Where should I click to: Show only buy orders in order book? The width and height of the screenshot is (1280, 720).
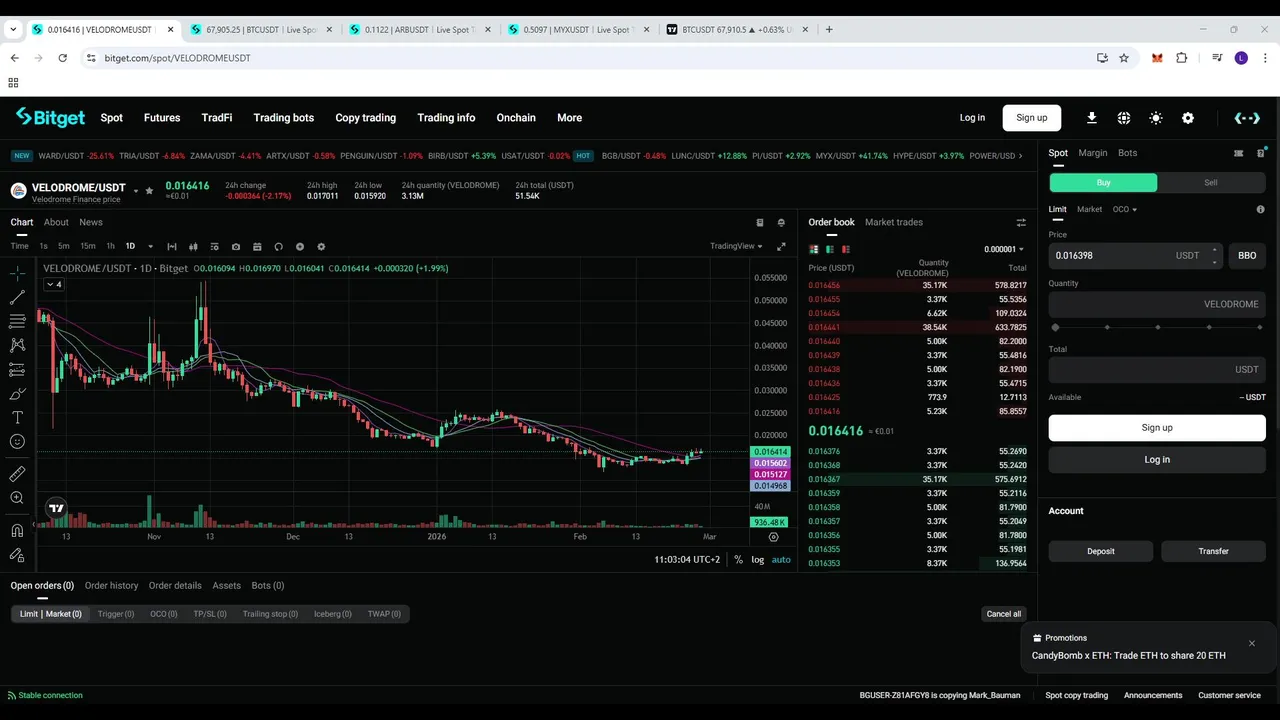[x=830, y=249]
